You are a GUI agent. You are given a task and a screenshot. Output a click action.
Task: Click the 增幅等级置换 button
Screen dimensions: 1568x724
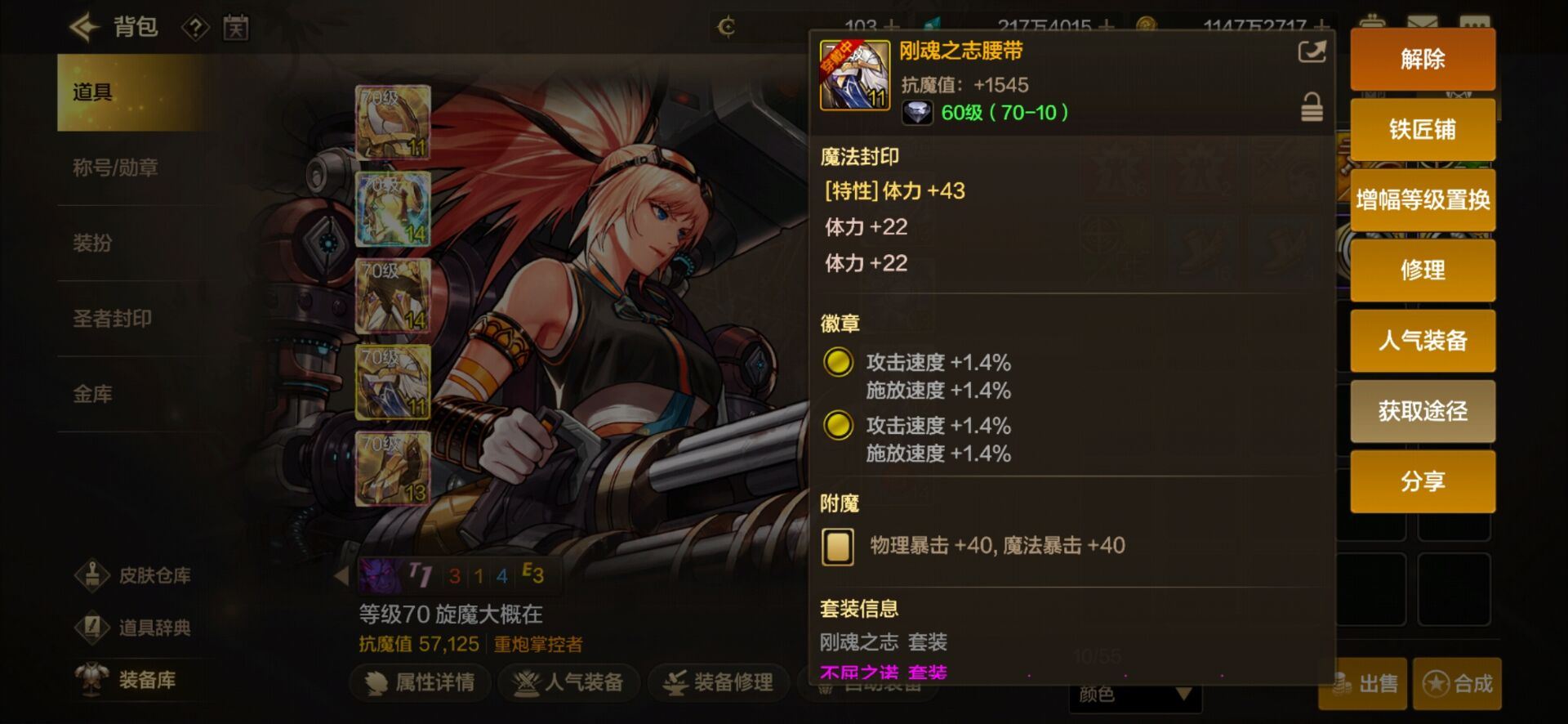1423,199
